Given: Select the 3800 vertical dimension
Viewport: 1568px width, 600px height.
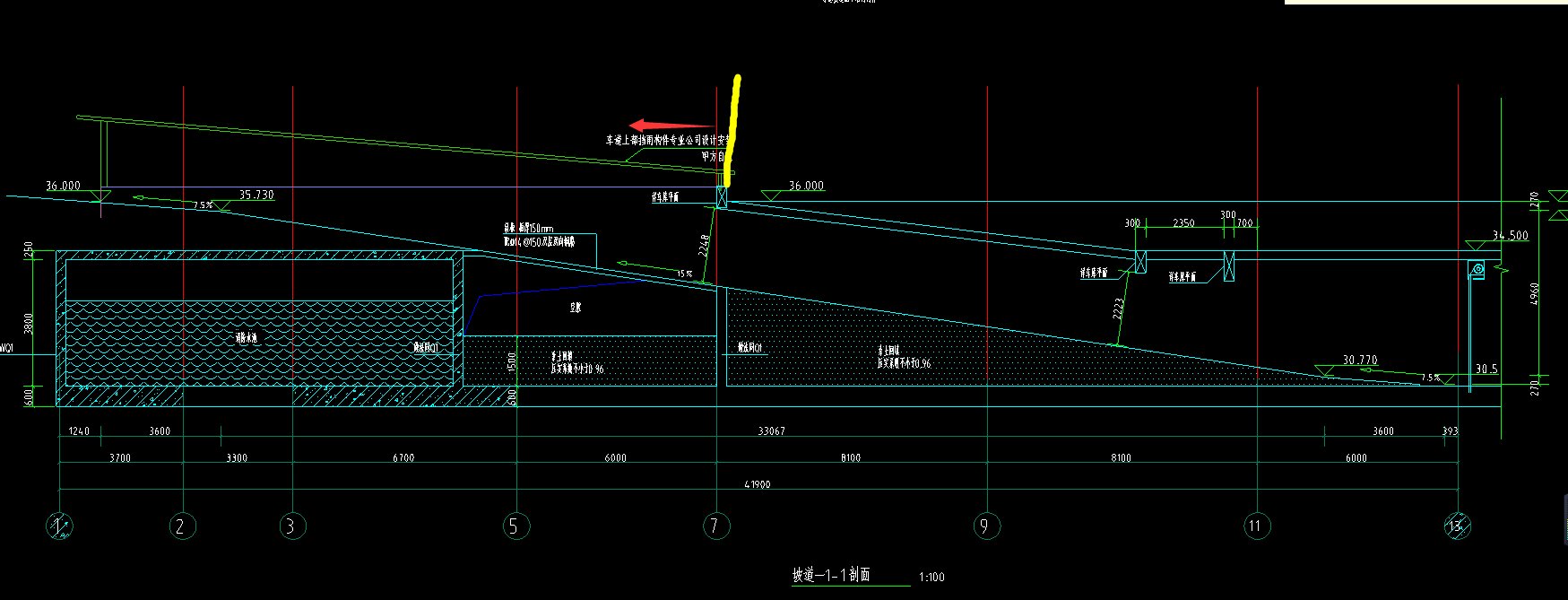Looking at the screenshot, I should (x=29, y=323).
